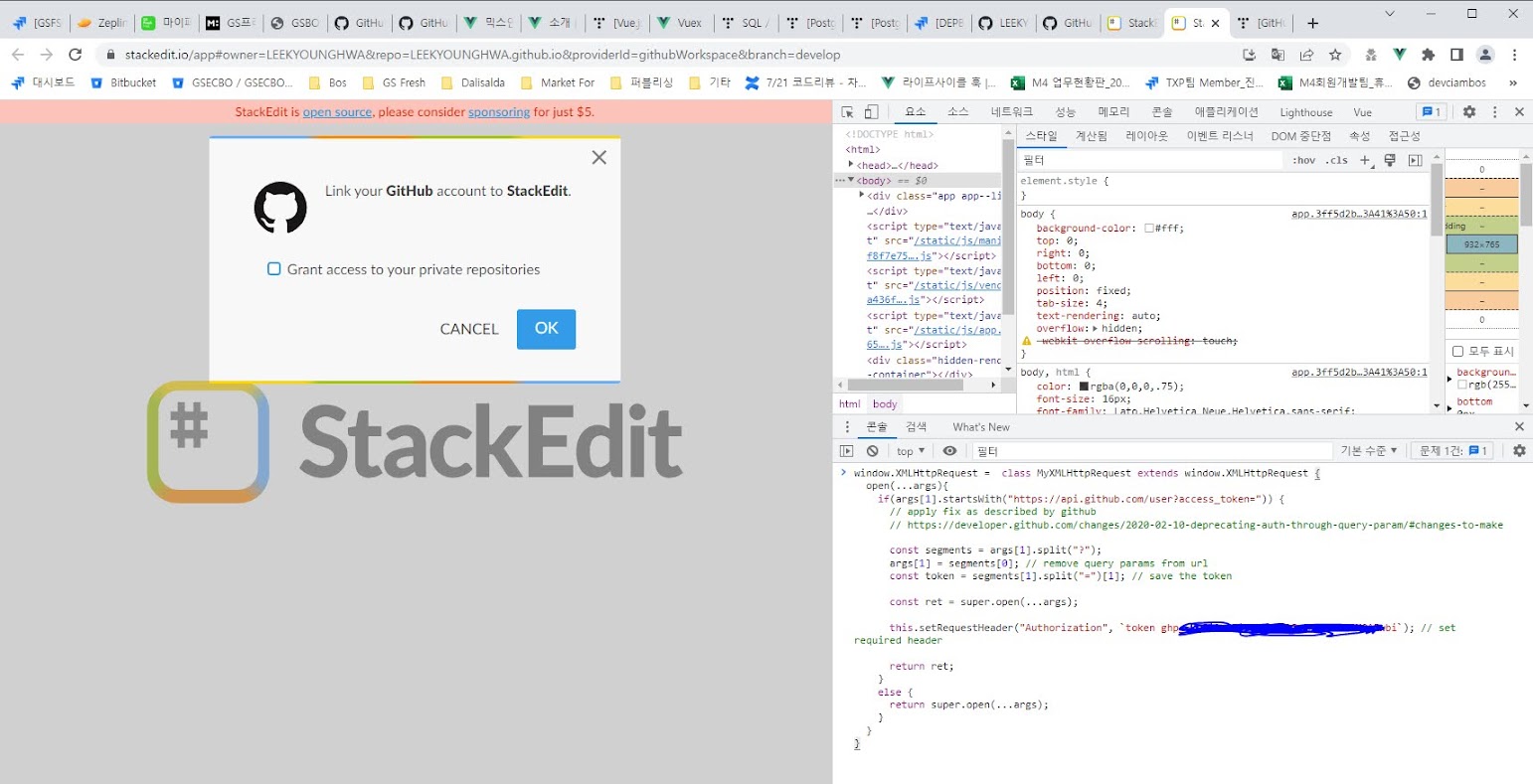Toggle the :hov element state button
Image resolution: width=1533 pixels, height=784 pixels.
1303,160
